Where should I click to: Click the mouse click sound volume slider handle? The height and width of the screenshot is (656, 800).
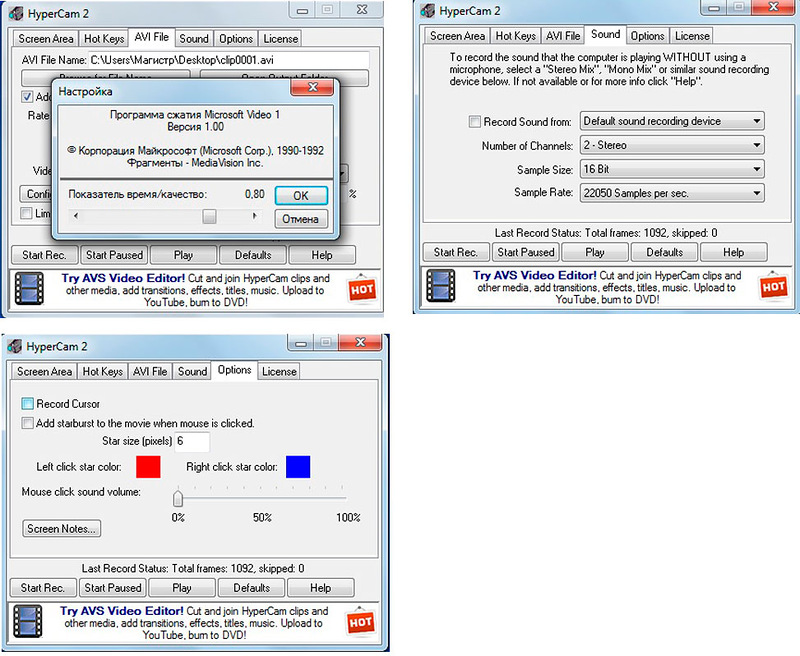tap(178, 498)
